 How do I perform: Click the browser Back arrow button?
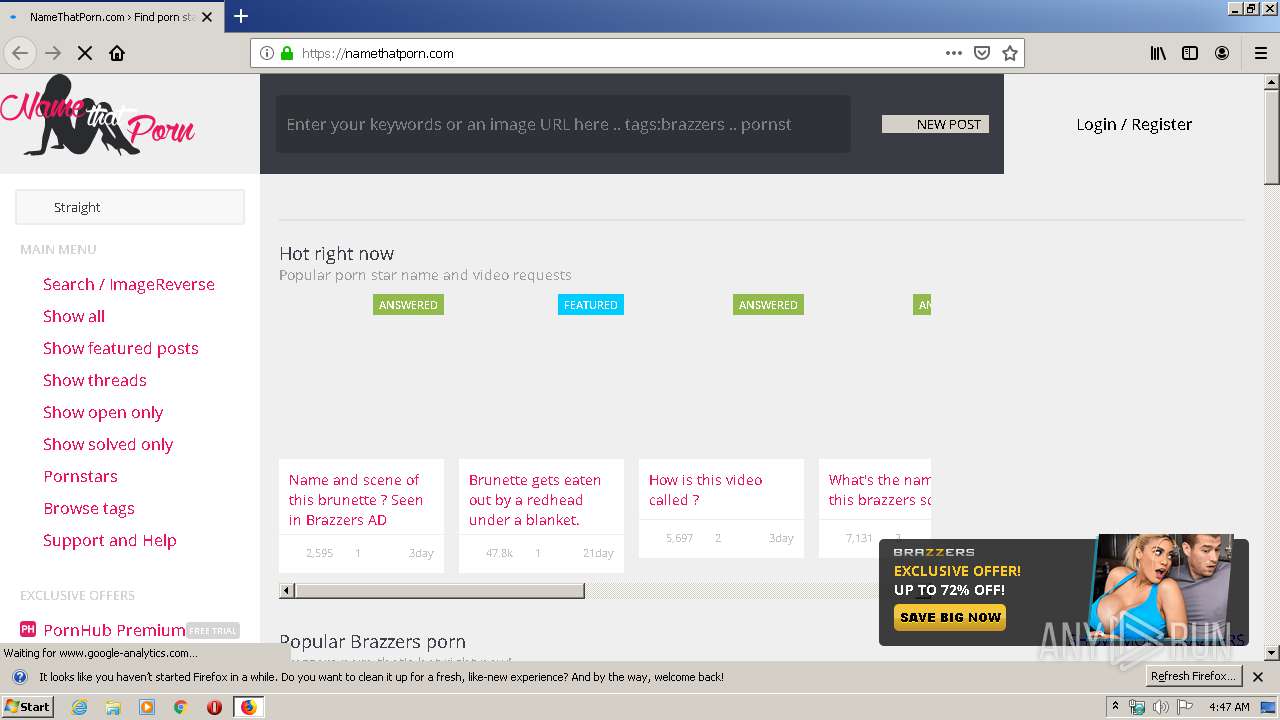click(x=20, y=53)
